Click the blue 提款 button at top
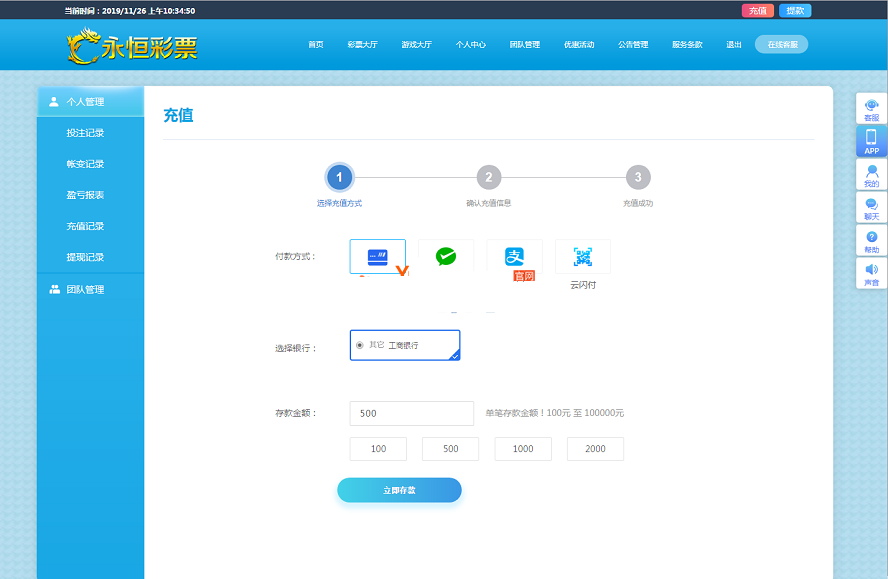888x579 pixels. coord(795,11)
